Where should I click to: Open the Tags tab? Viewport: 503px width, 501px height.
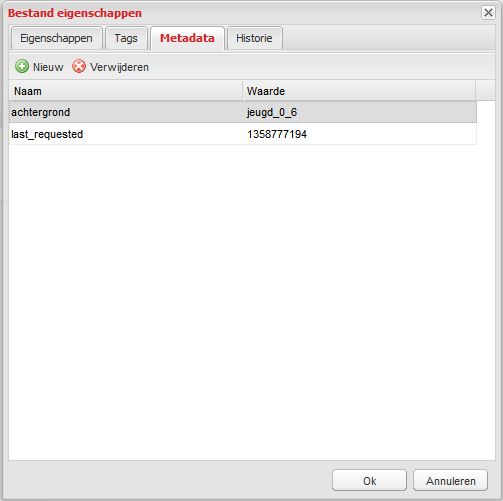126,38
